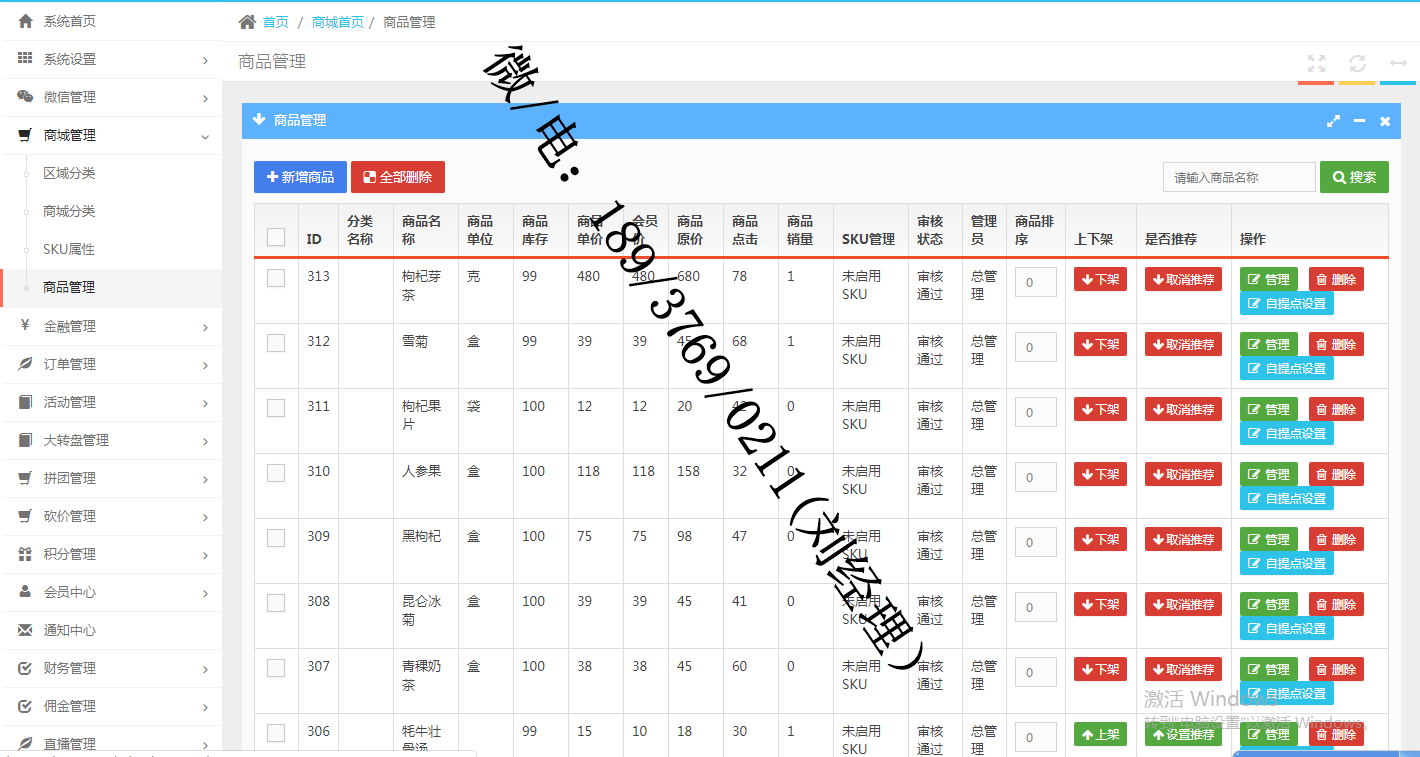Collapse the 商城管理 menu chevron
The width and height of the screenshot is (1420, 757).
tap(205, 136)
